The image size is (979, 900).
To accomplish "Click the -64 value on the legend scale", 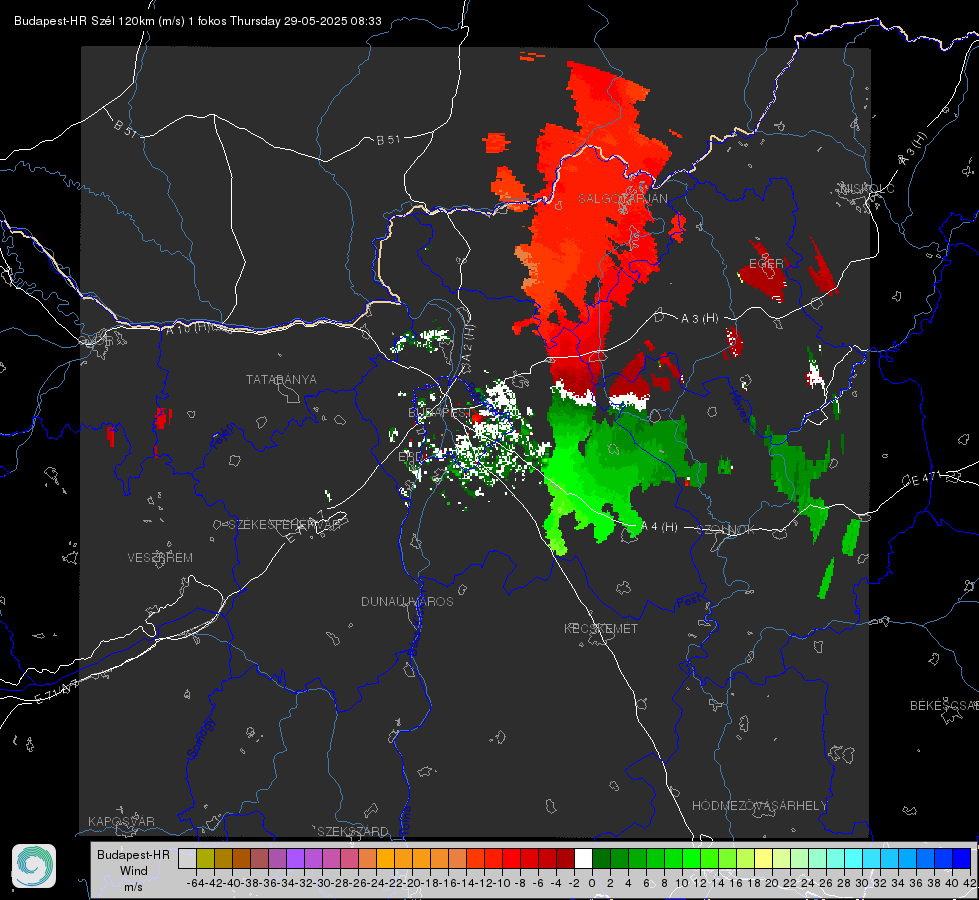I will point(196,883).
